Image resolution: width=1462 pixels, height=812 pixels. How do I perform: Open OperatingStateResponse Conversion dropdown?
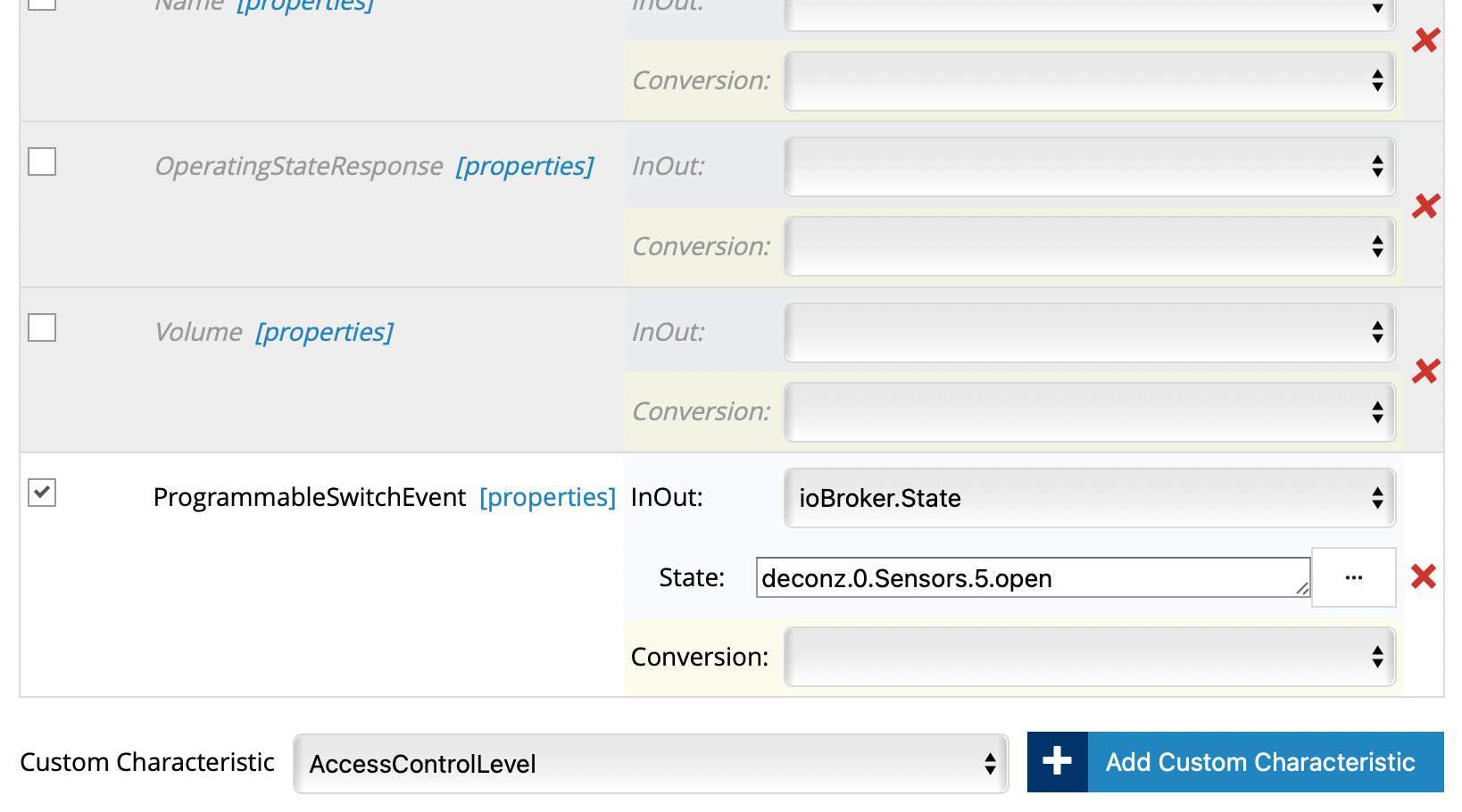click(1089, 246)
